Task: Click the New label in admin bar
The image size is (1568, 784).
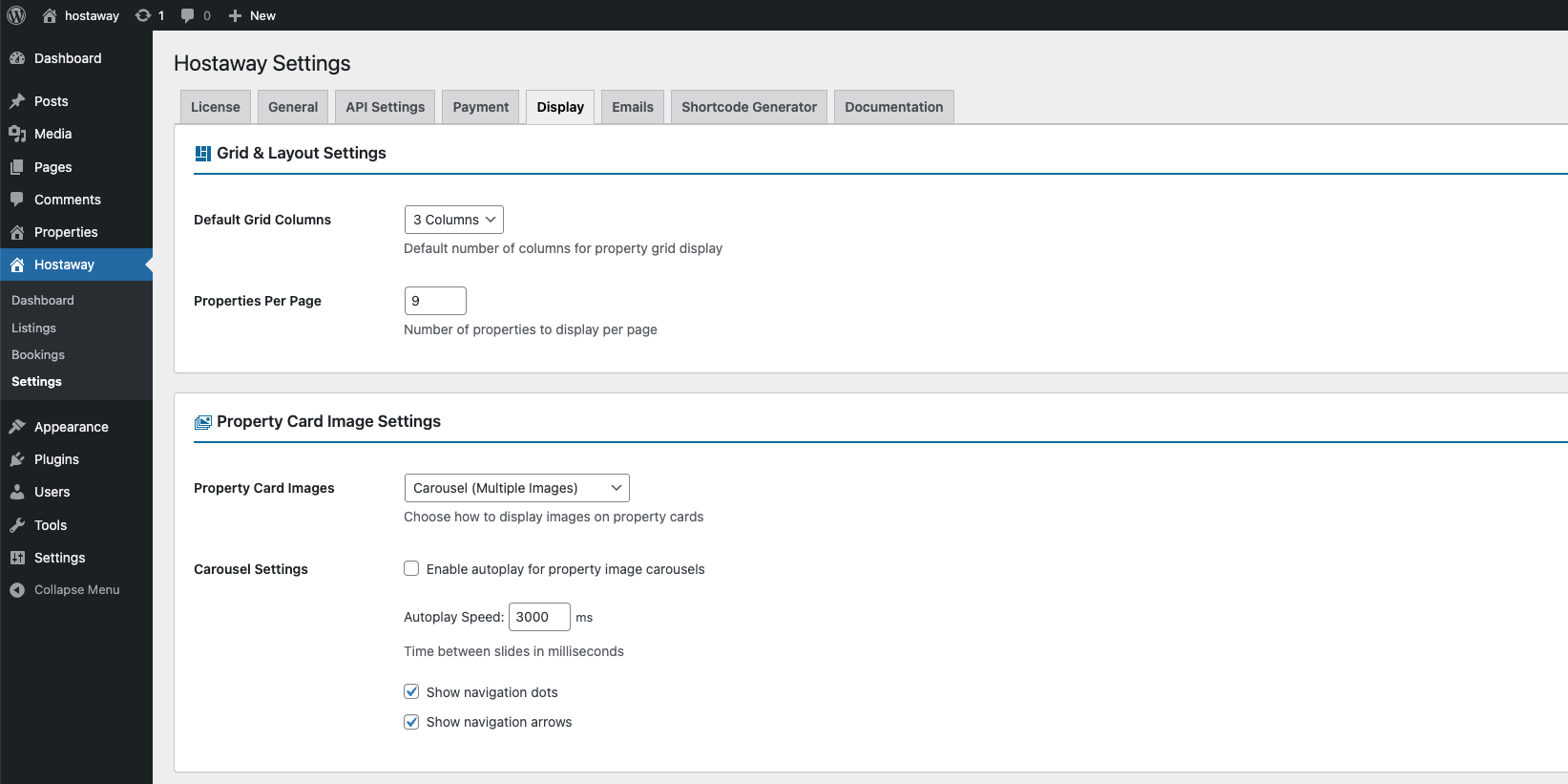Action: click(262, 15)
